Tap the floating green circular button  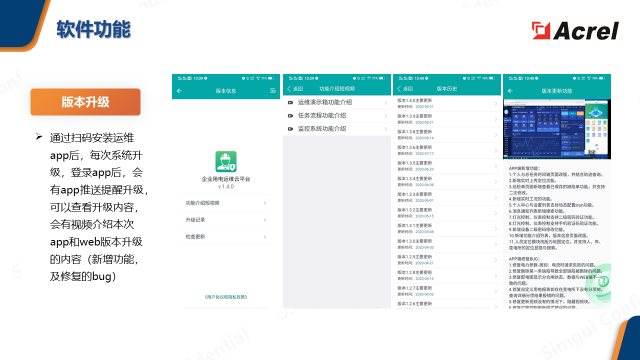click(602, 282)
